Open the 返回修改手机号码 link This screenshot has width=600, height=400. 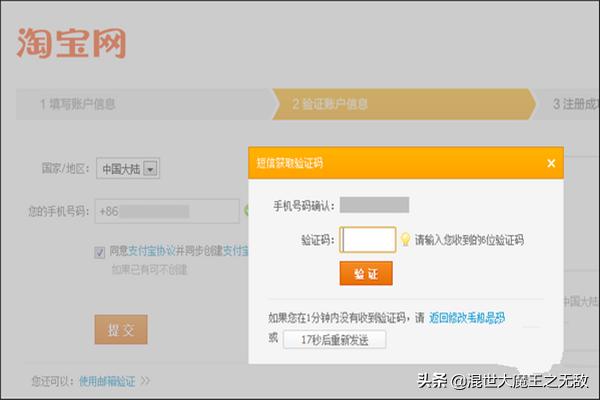(x=467, y=318)
